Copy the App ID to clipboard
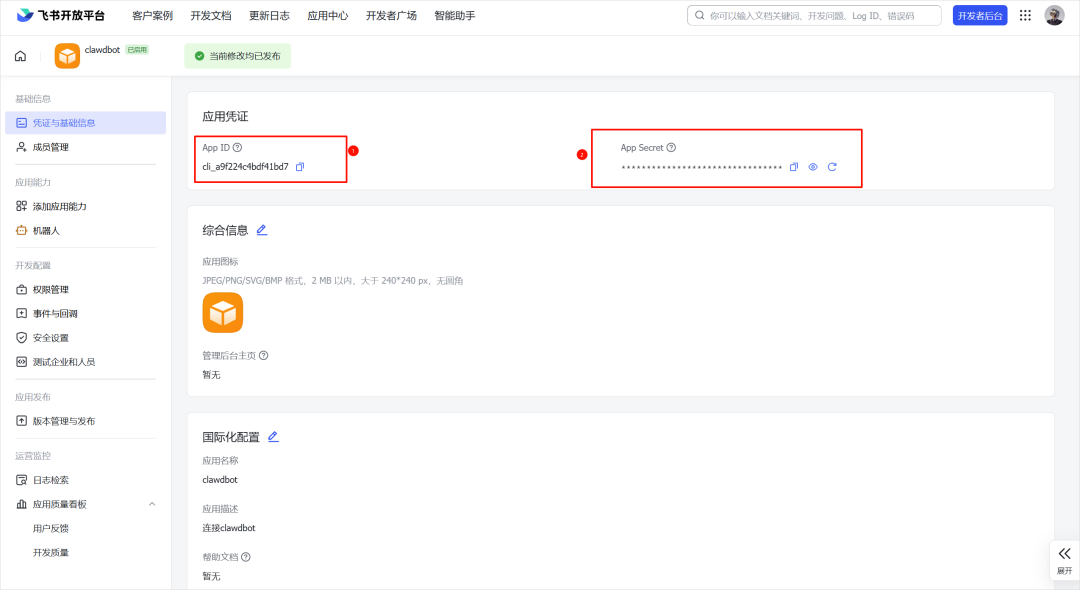Image resolution: width=1080 pixels, height=590 pixels. pos(298,166)
